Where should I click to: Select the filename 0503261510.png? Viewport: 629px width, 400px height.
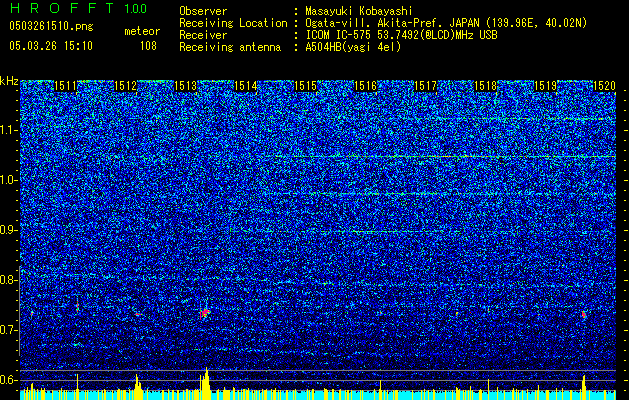(x=51, y=26)
